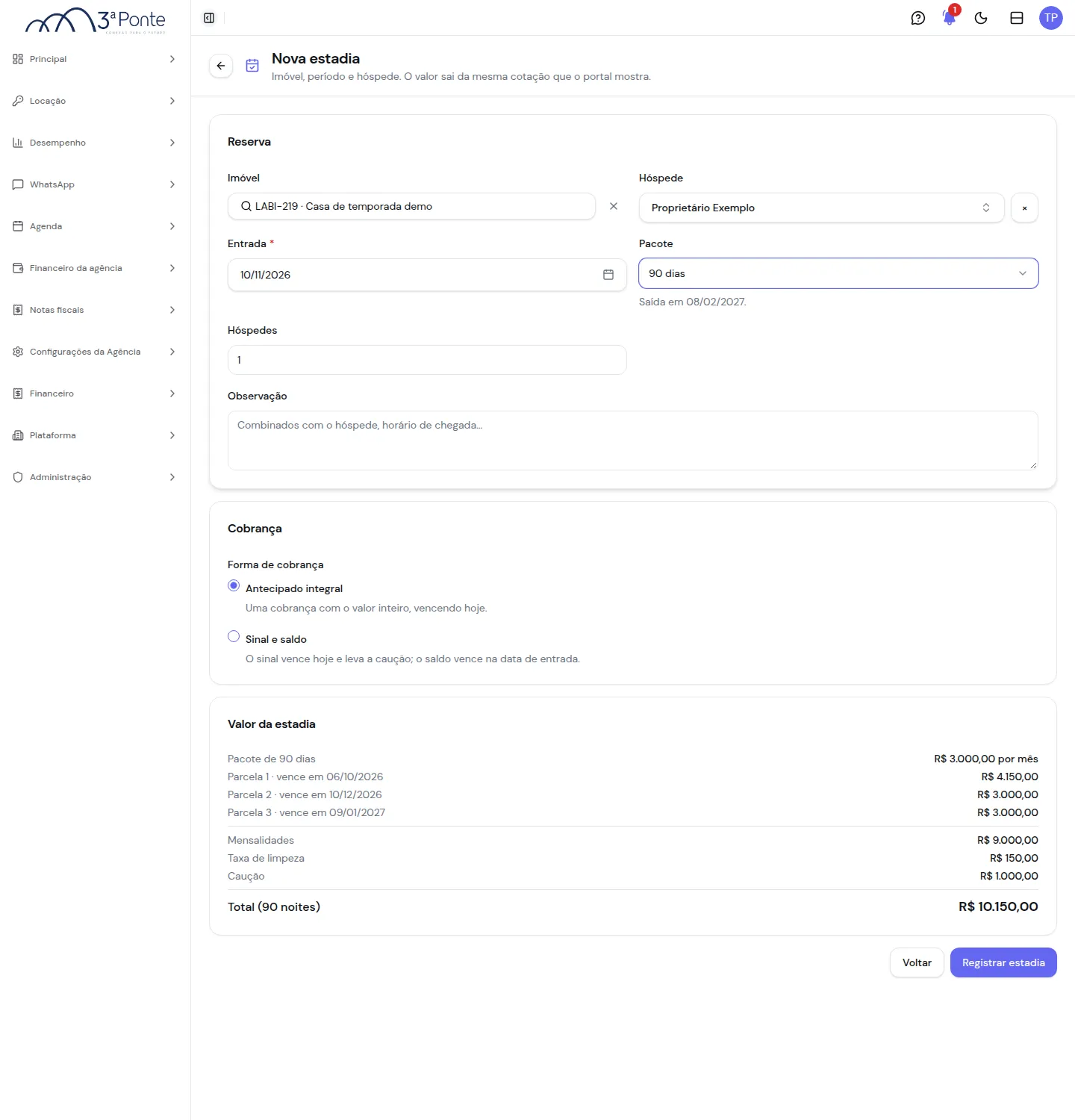The width and height of the screenshot is (1075, 1120).
Task: Remove the selected Hóspede
Action: (x=1024, y=208)
